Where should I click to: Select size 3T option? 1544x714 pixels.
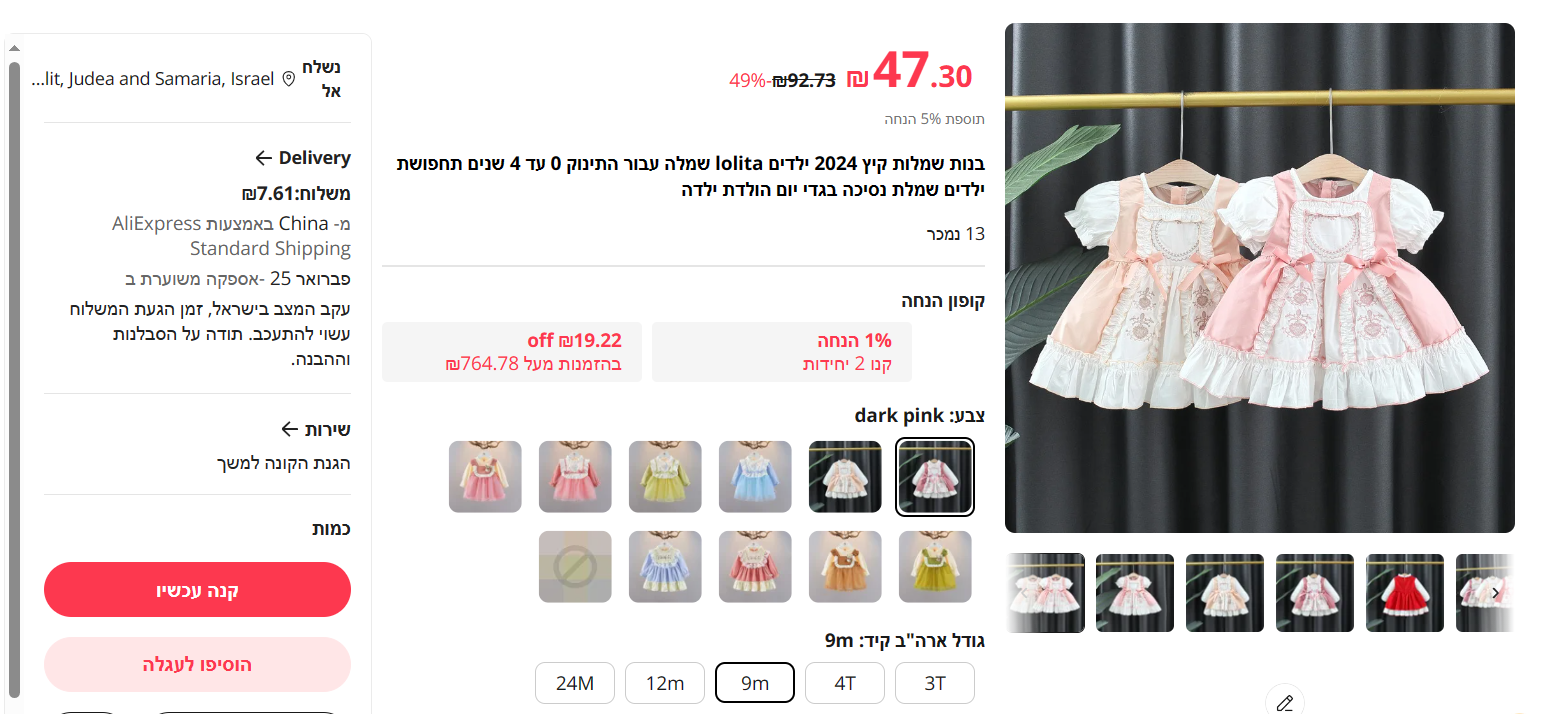pos(935,683)
